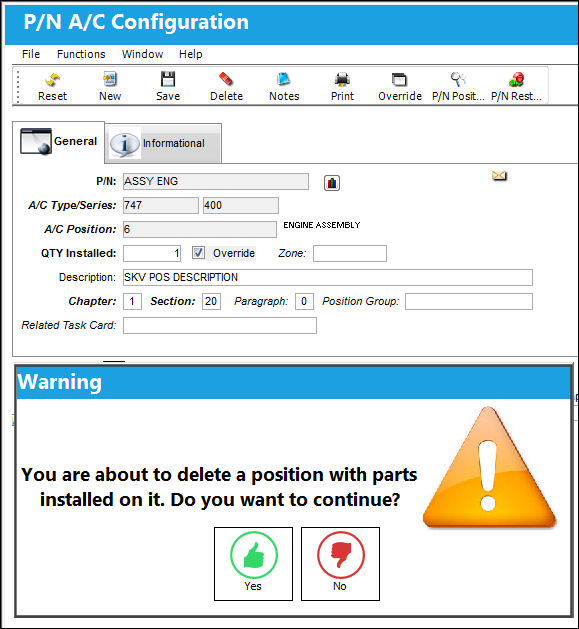579x629 pixels.
Task: Click the Zone input field
Action: (350, 254)
